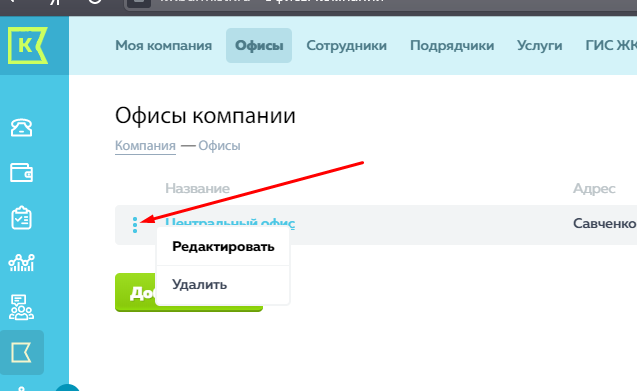Screen dimensions: 637x391
Task: Select the Офисы tab
Action: [259, 46]
